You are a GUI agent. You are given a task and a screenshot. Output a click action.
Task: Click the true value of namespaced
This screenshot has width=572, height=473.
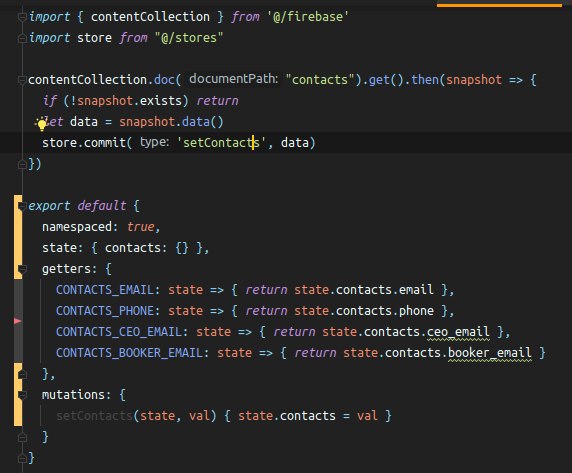[x=140, y=227]
